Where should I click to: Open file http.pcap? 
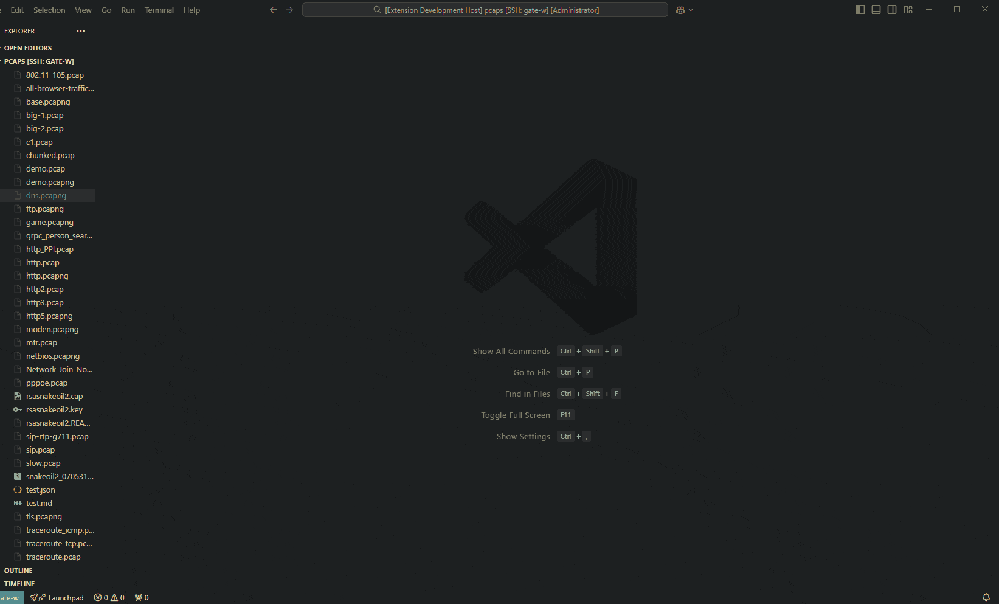pos(43,262)
